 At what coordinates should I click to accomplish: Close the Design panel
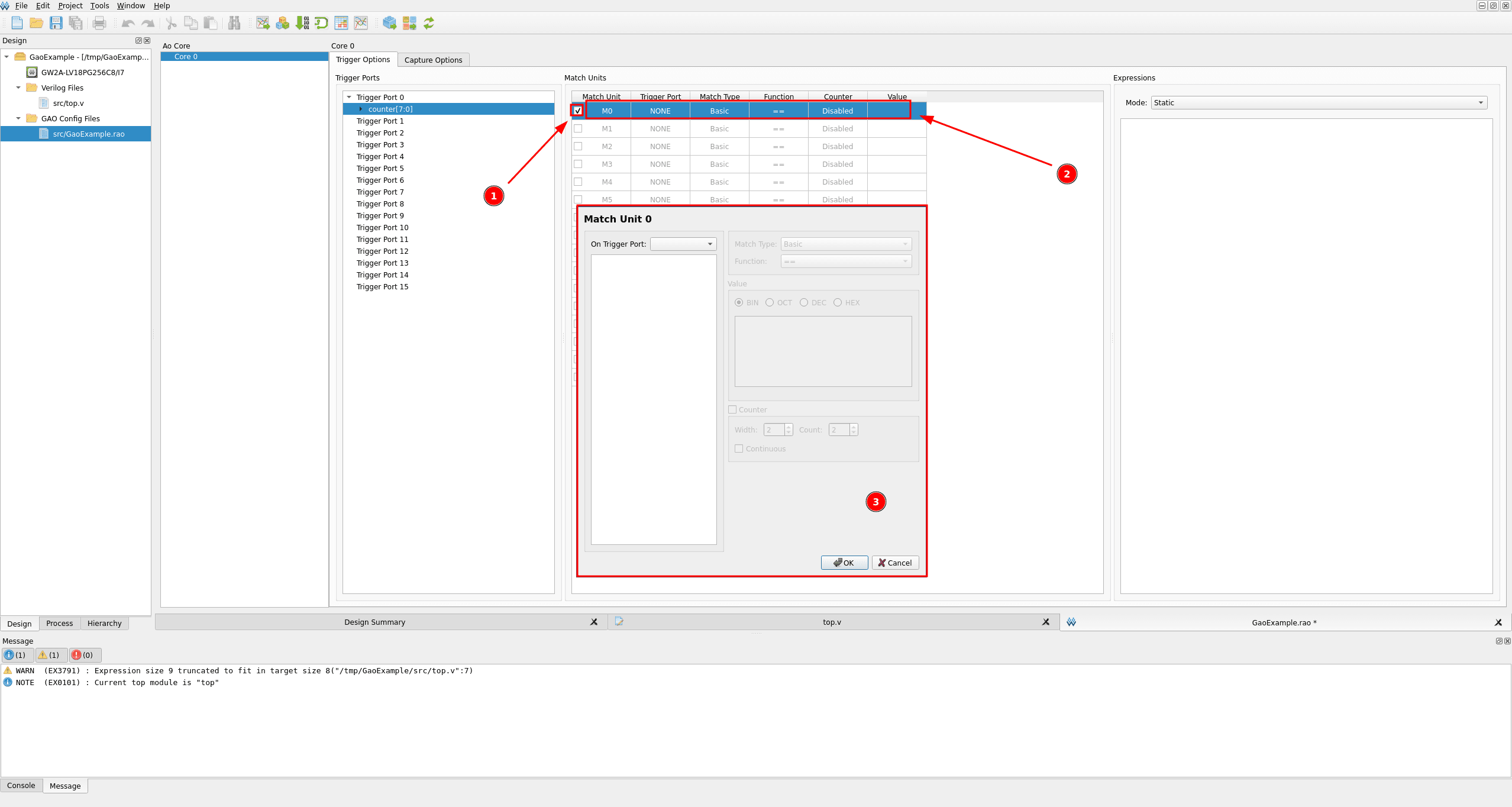pyautogui.click(x=147, y=41)
